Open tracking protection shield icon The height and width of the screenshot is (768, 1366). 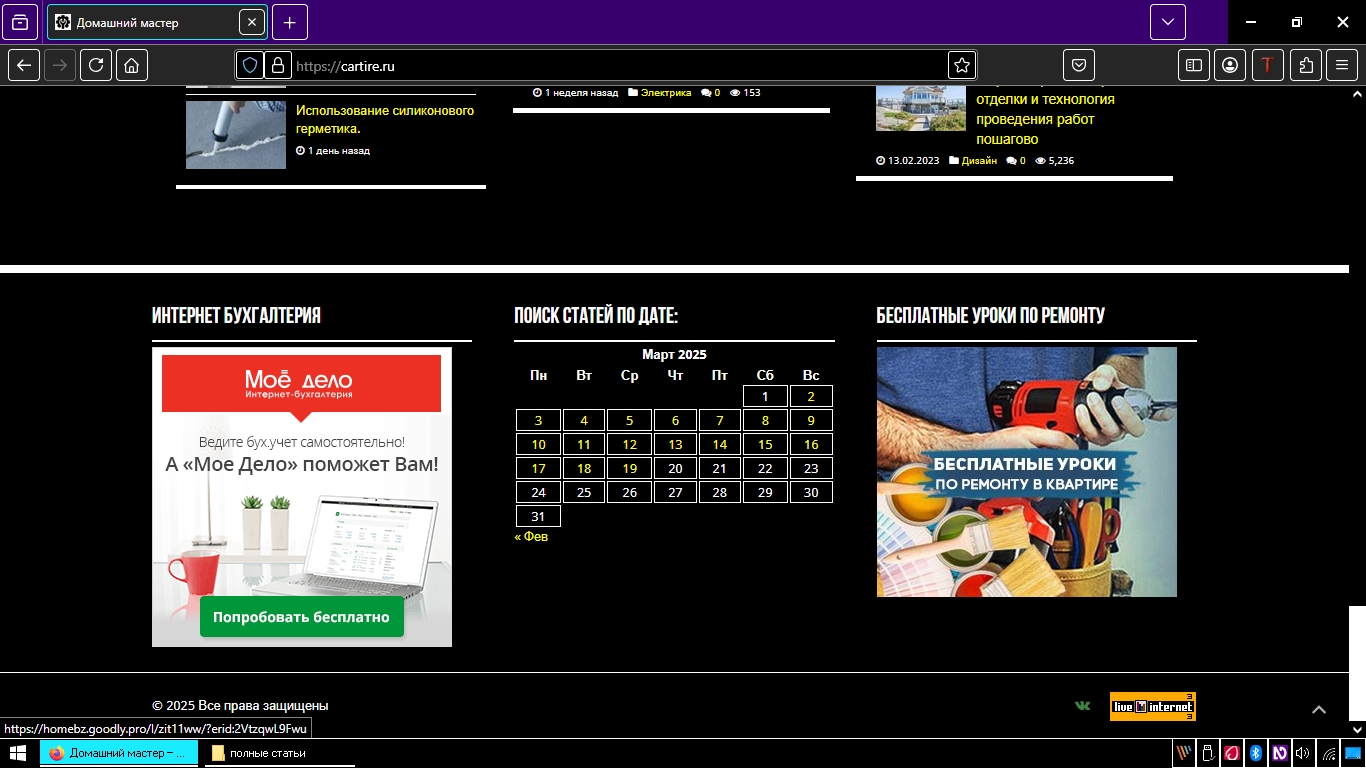pos(250,65)
